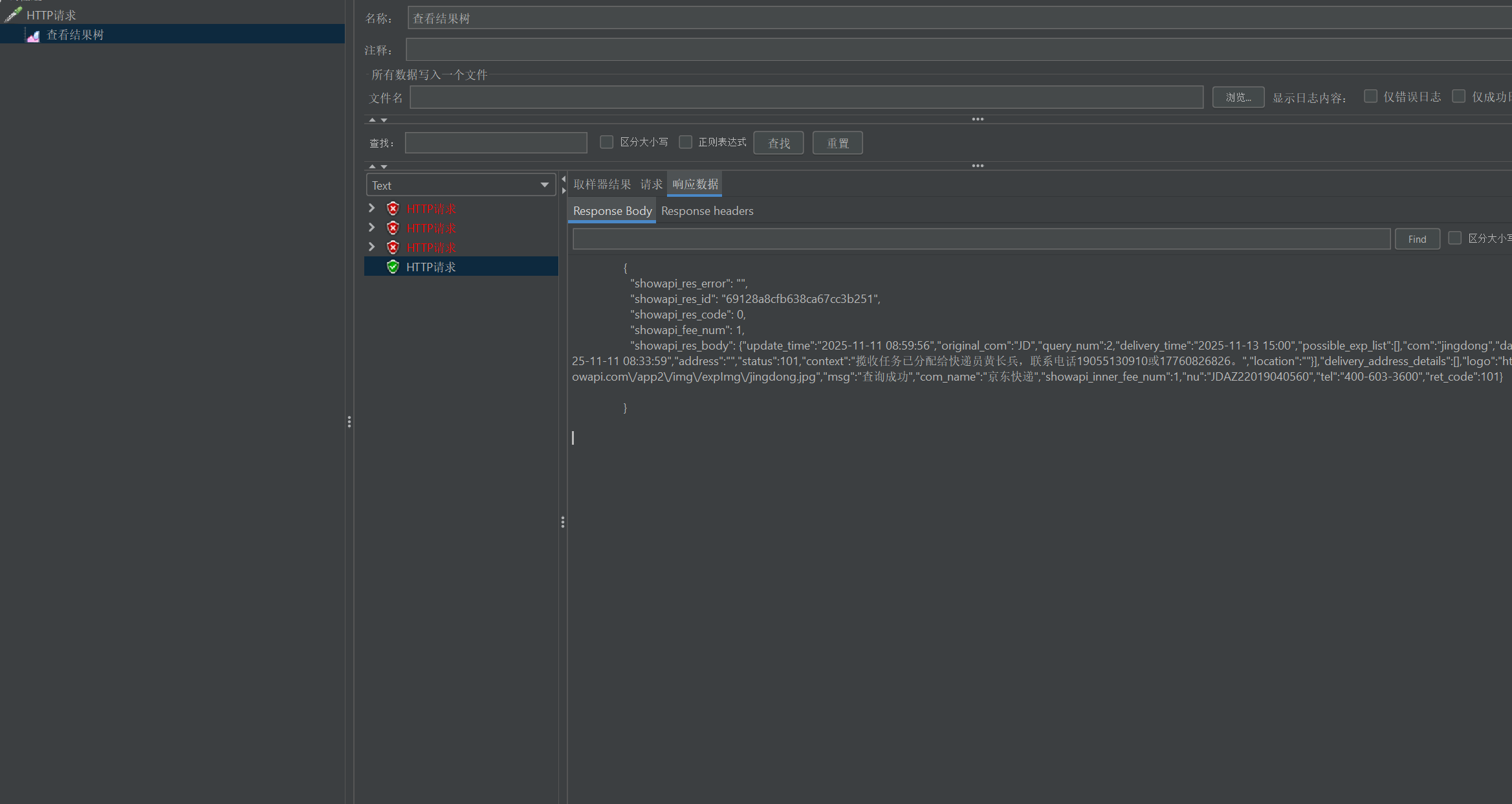
Task: Click the HTTP请求 sampler pipette icon in the tree
Action: click(x=13, y=14)
